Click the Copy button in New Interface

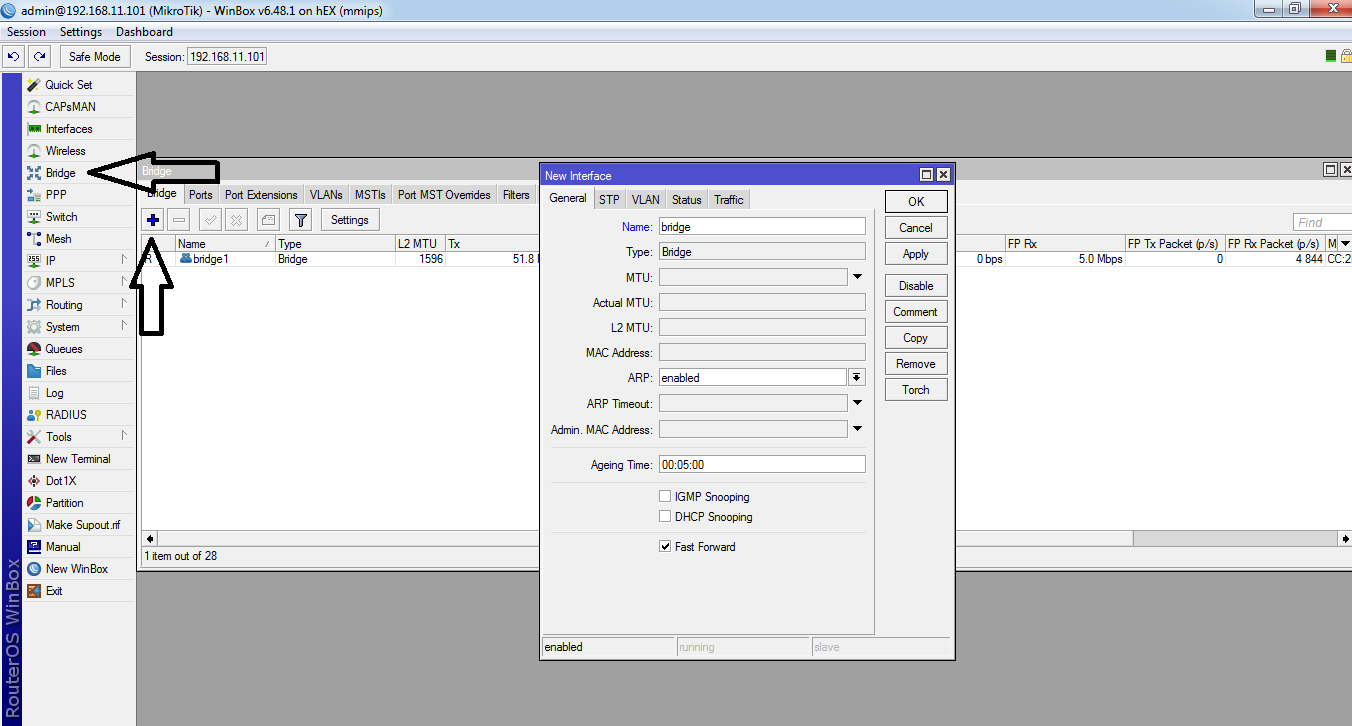click(916, 338)
